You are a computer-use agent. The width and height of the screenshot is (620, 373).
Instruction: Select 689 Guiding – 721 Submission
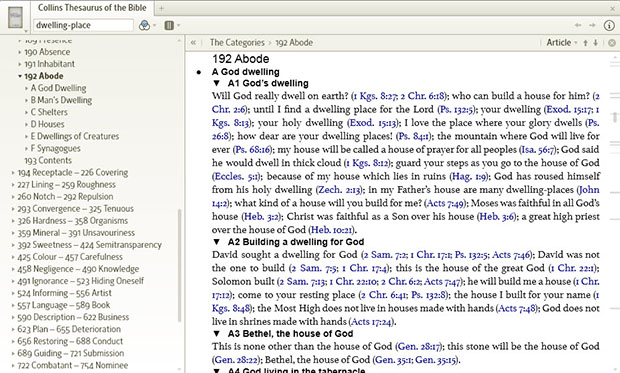(71, 353)
